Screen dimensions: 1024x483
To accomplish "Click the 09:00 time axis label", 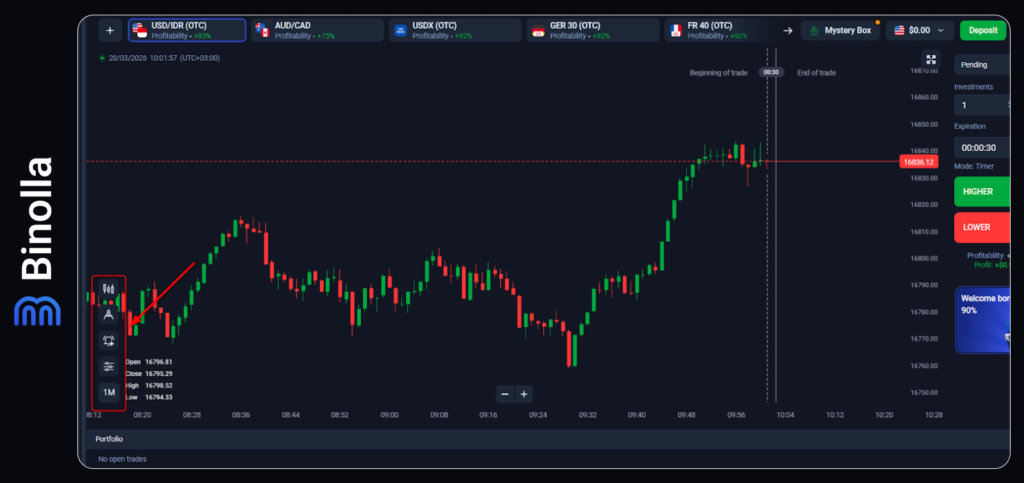I will [390, 415].
